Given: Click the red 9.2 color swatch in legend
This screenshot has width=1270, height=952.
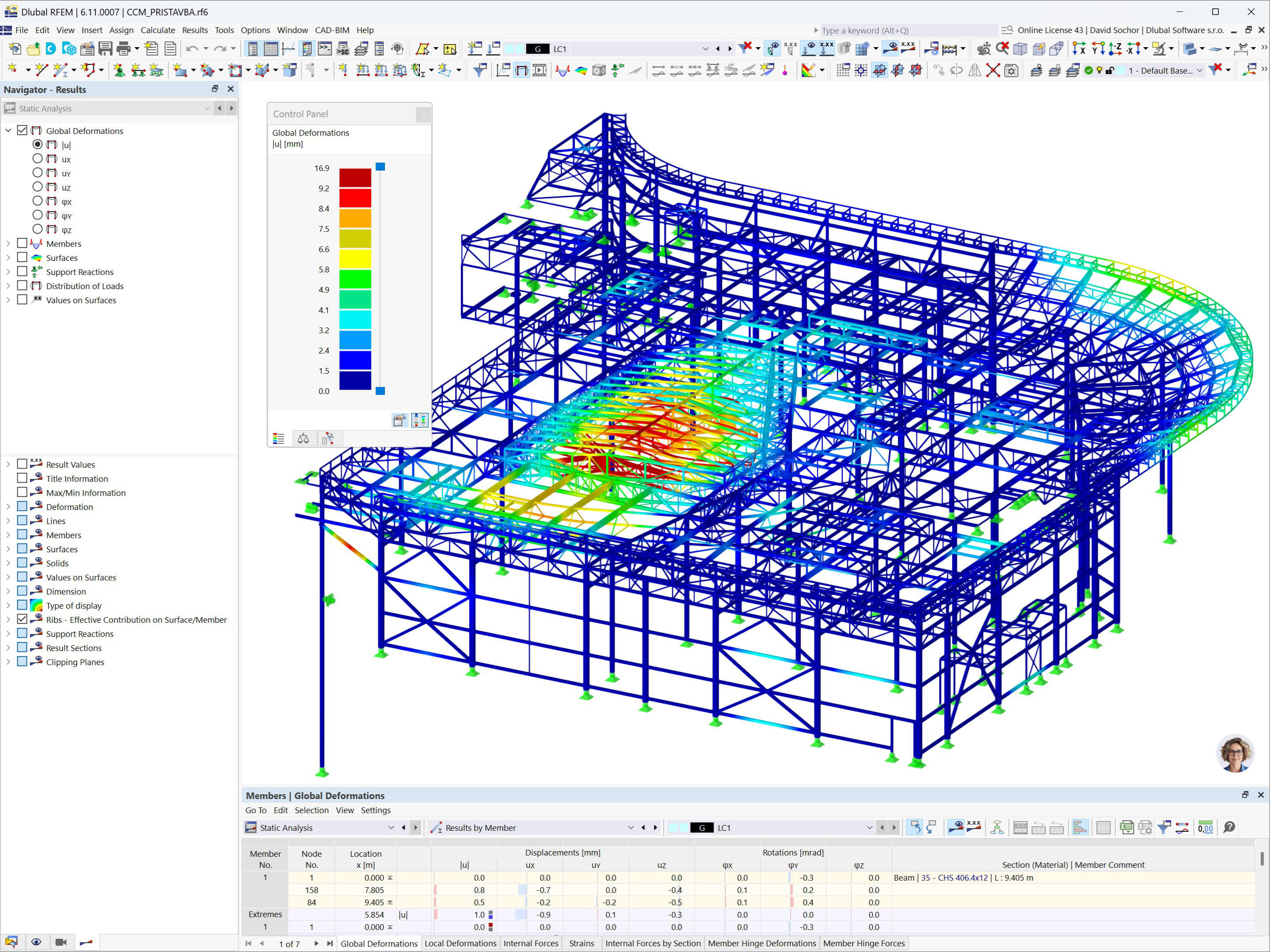Looking at the screenshot, I should [x=355, y=198].
